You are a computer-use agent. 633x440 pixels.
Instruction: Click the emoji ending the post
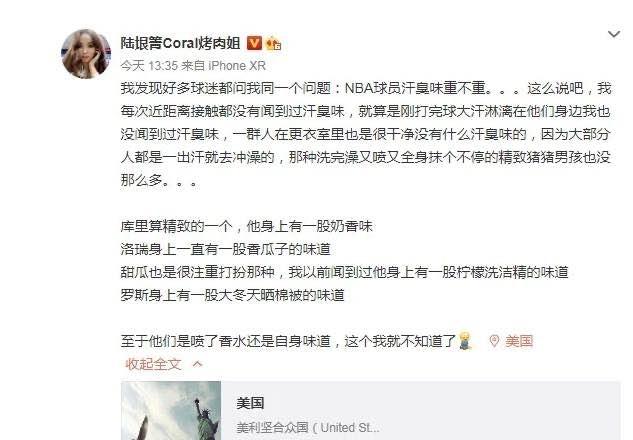coord(465,341)
